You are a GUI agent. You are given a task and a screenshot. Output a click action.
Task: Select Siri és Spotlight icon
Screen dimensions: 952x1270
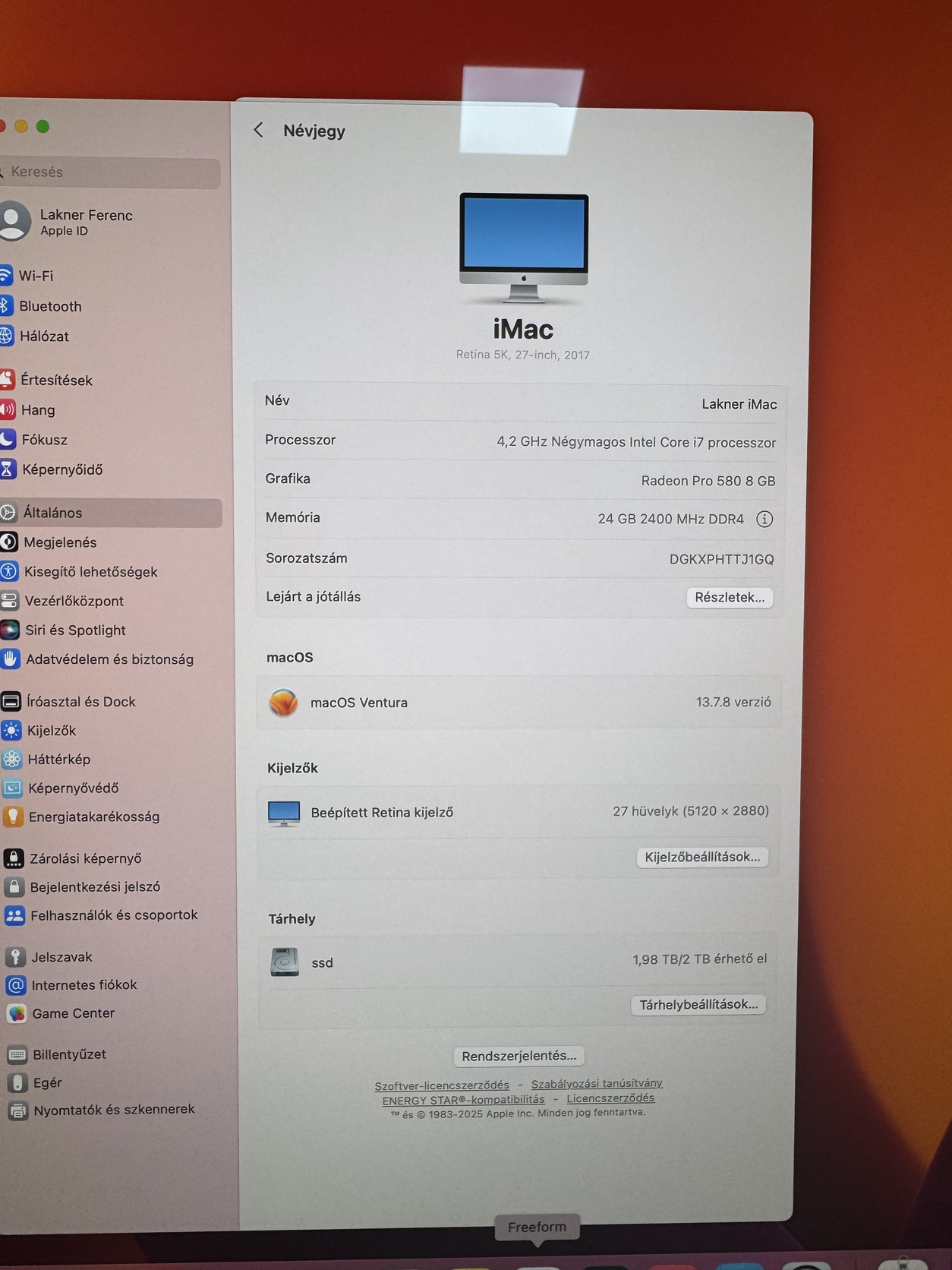(9, 630)
